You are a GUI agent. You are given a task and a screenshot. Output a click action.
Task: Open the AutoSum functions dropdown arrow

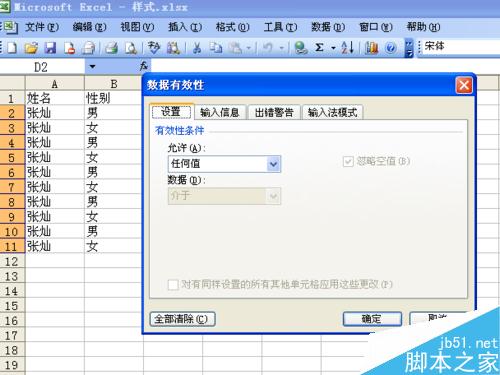coord(333,48)
